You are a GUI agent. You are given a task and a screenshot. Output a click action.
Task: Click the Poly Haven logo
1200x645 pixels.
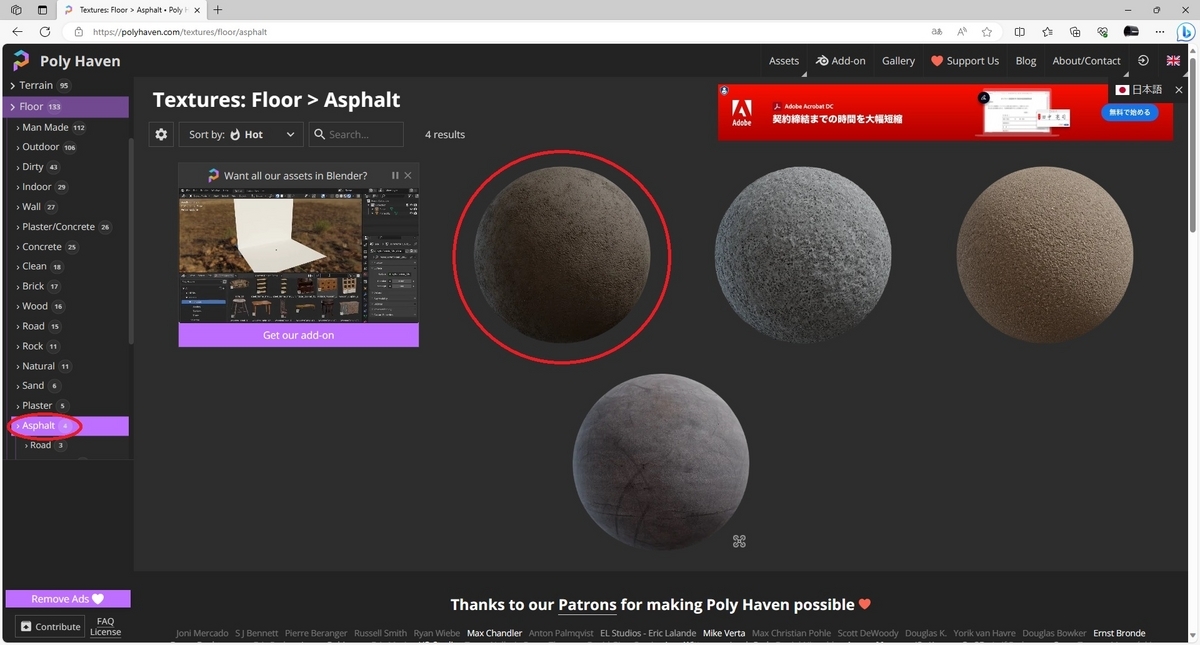coord(20,61)
